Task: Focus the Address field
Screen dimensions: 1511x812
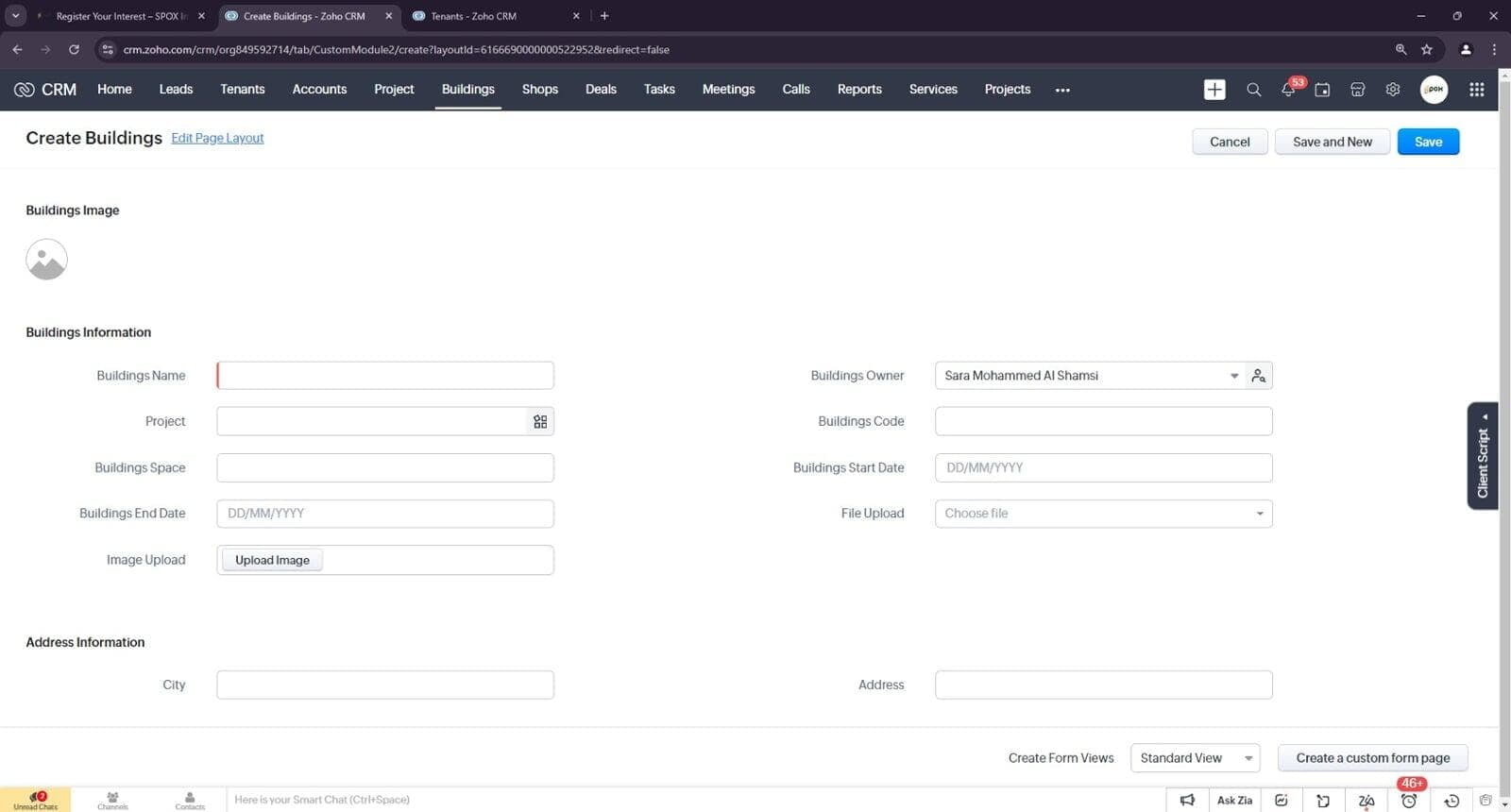Action: pyautogui.click(x=1103, y=685)
